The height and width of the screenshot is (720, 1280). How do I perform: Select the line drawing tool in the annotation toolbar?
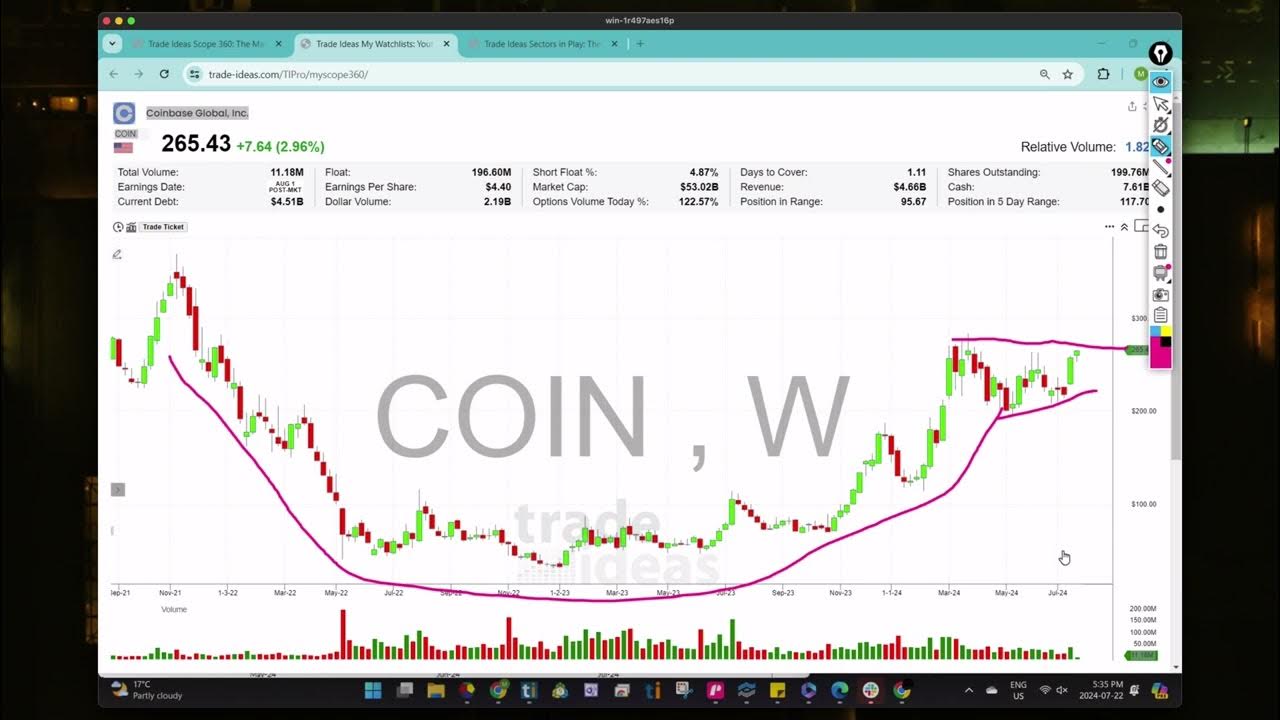coord(1160,167)
